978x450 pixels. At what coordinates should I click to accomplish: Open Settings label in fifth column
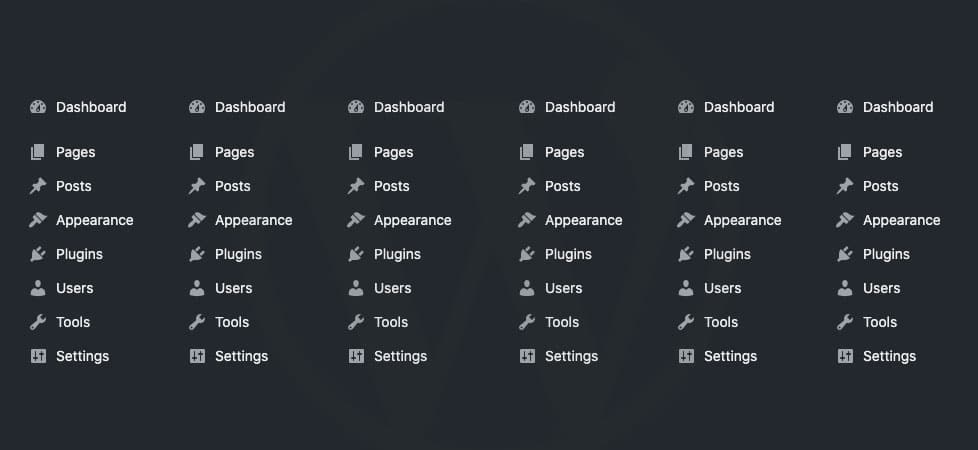click(730, 356)
